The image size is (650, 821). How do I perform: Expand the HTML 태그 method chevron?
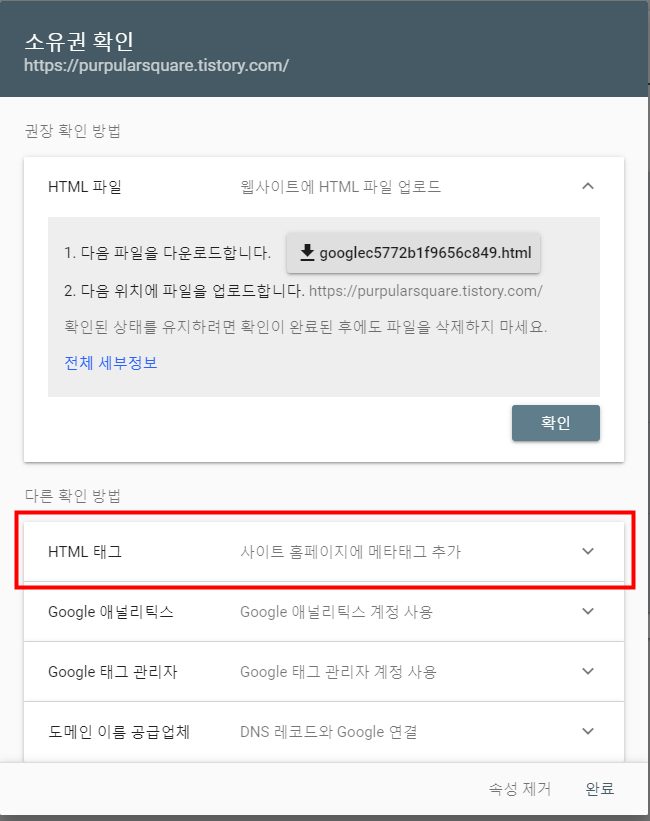tap(588, 551)
